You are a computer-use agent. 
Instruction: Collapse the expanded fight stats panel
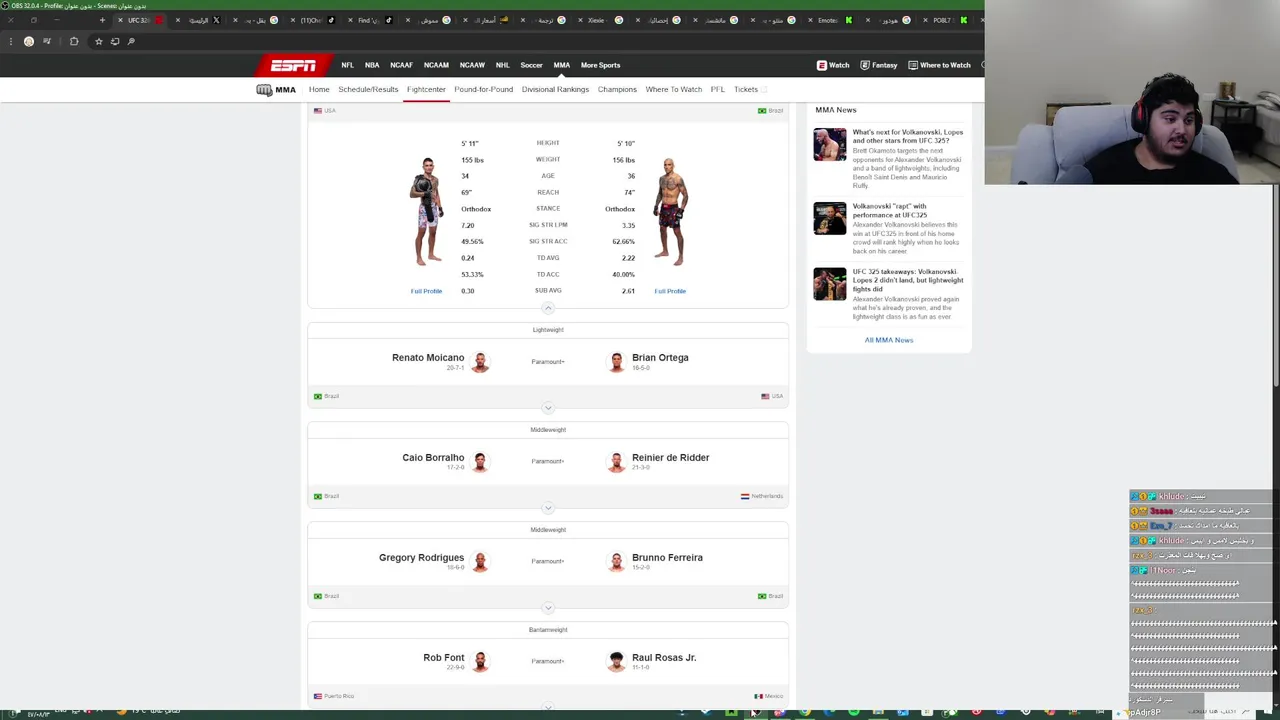(x=548, y=308)
